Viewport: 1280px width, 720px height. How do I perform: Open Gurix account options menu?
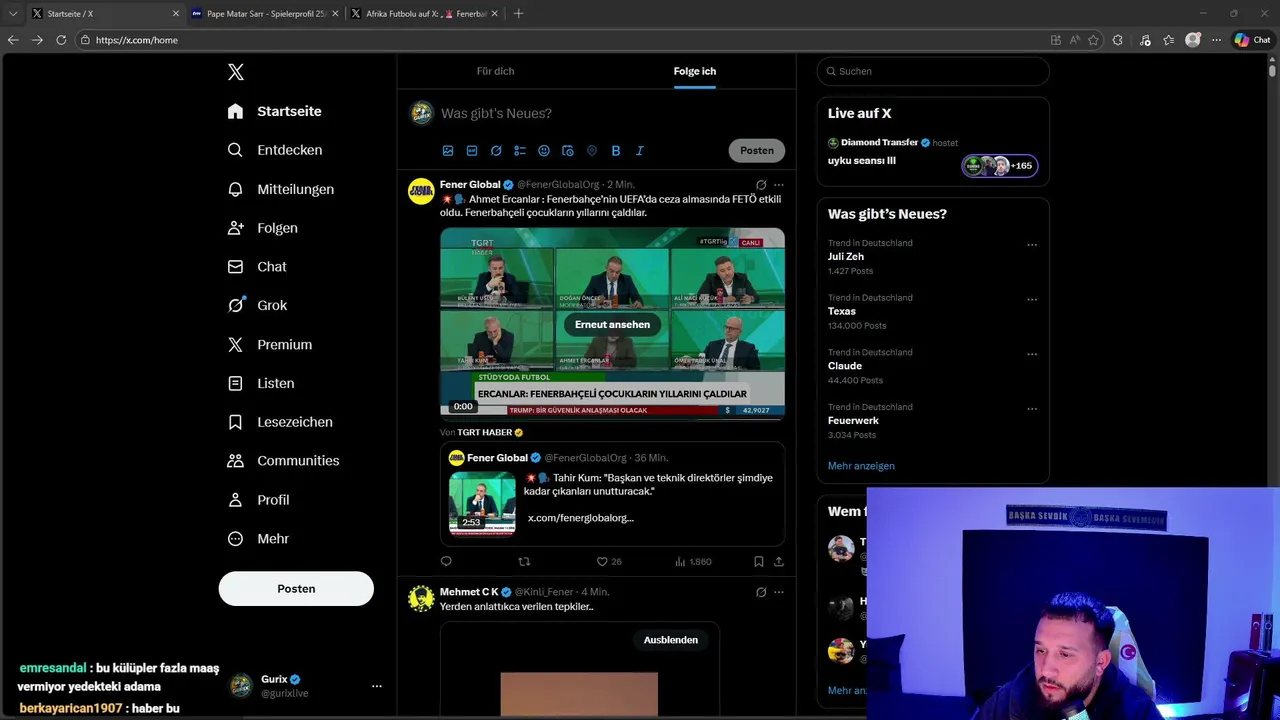tap(377, 686)
